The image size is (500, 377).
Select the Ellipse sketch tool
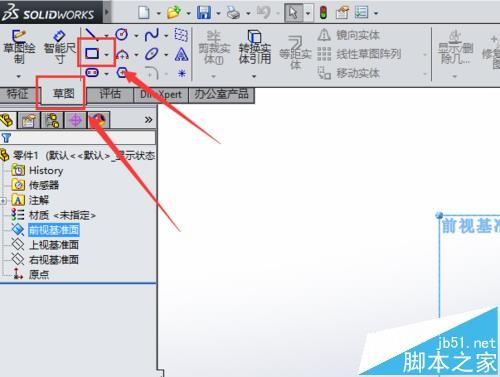tap(151, 54)
